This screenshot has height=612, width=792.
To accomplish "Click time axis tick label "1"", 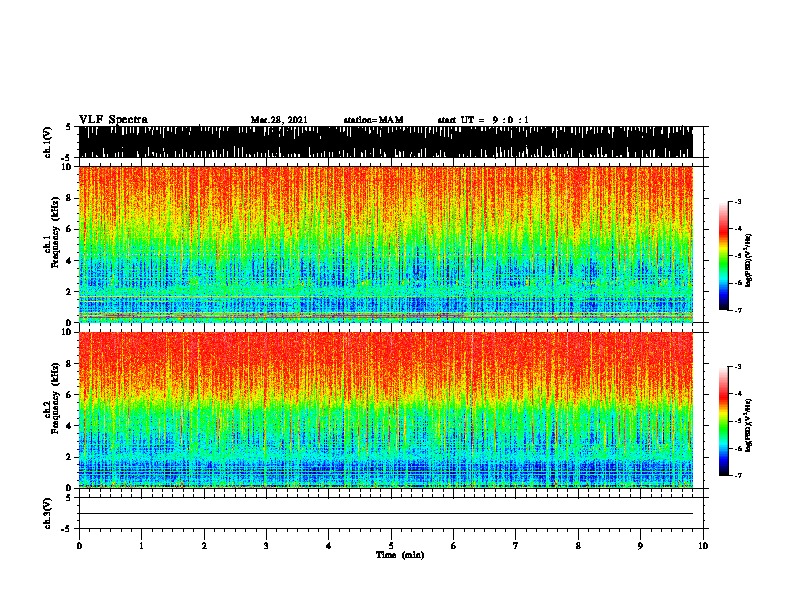I will pyautogui.click(x=141, y=546).
